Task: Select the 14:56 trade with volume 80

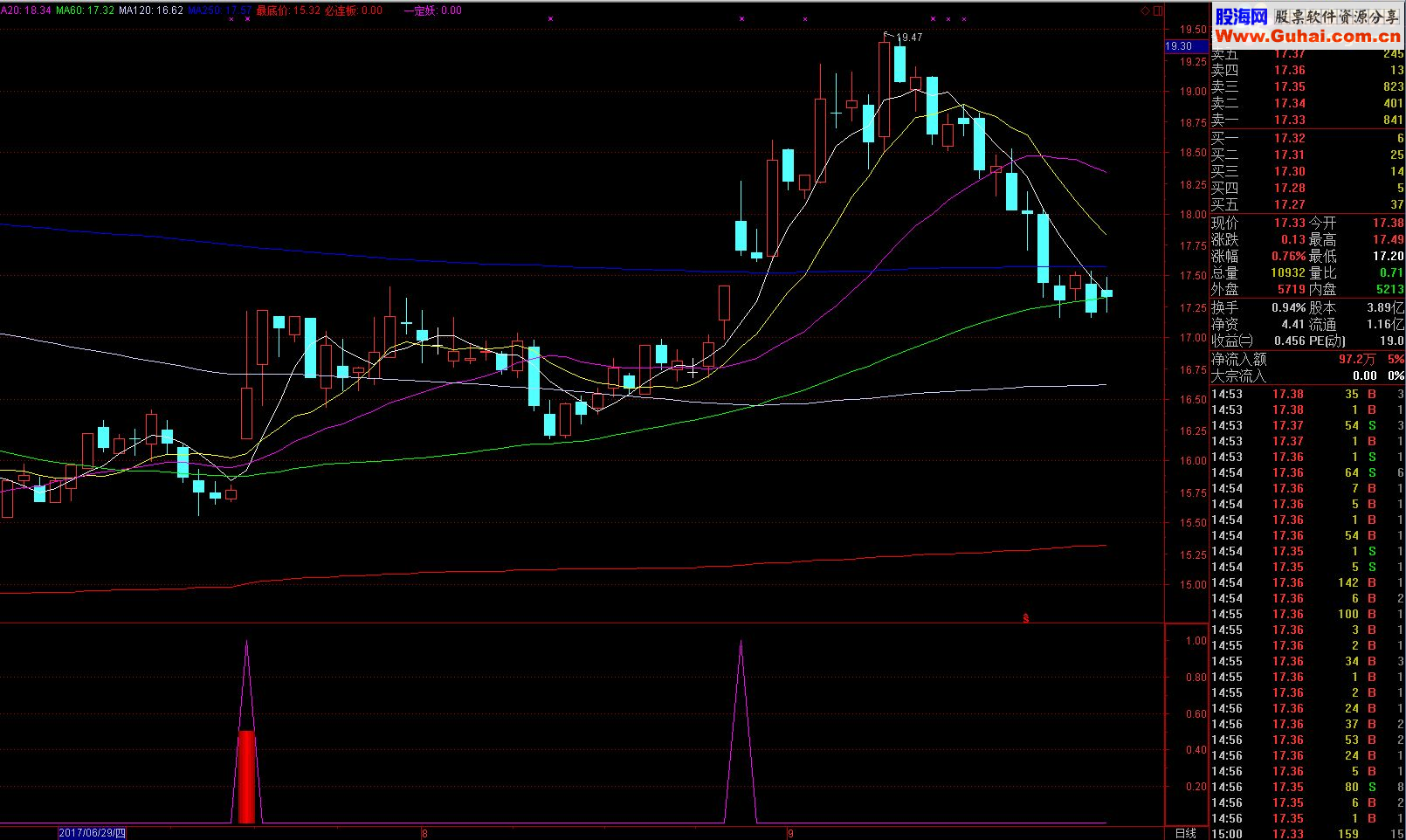Action: [x=1307, y=787]
